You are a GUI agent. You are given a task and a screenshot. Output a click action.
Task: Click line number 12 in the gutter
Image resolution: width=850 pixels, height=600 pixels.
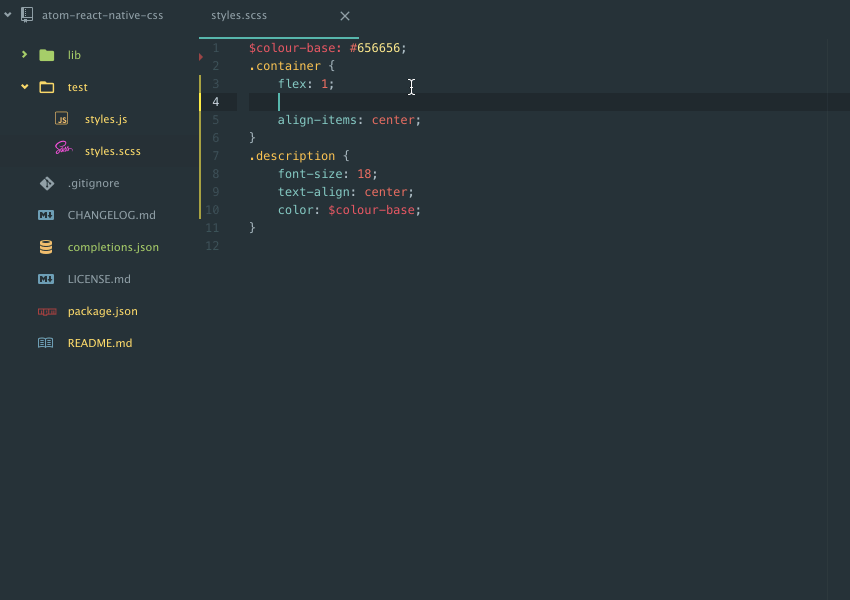[212, 246]
